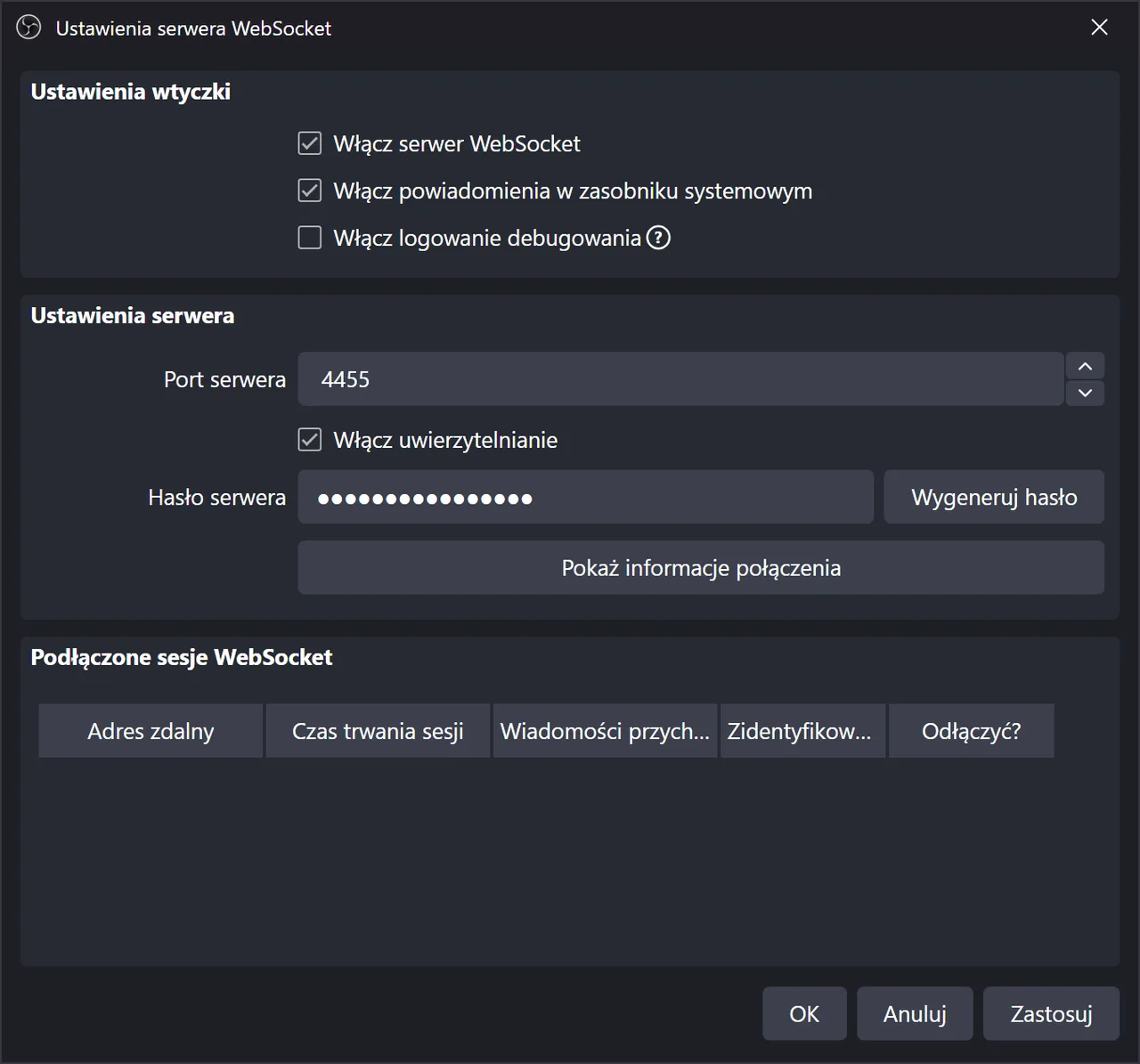
Task: Click 'Ustawienia wtyczki' section heading
Action: pyautogui.click(x=131, y=92)
